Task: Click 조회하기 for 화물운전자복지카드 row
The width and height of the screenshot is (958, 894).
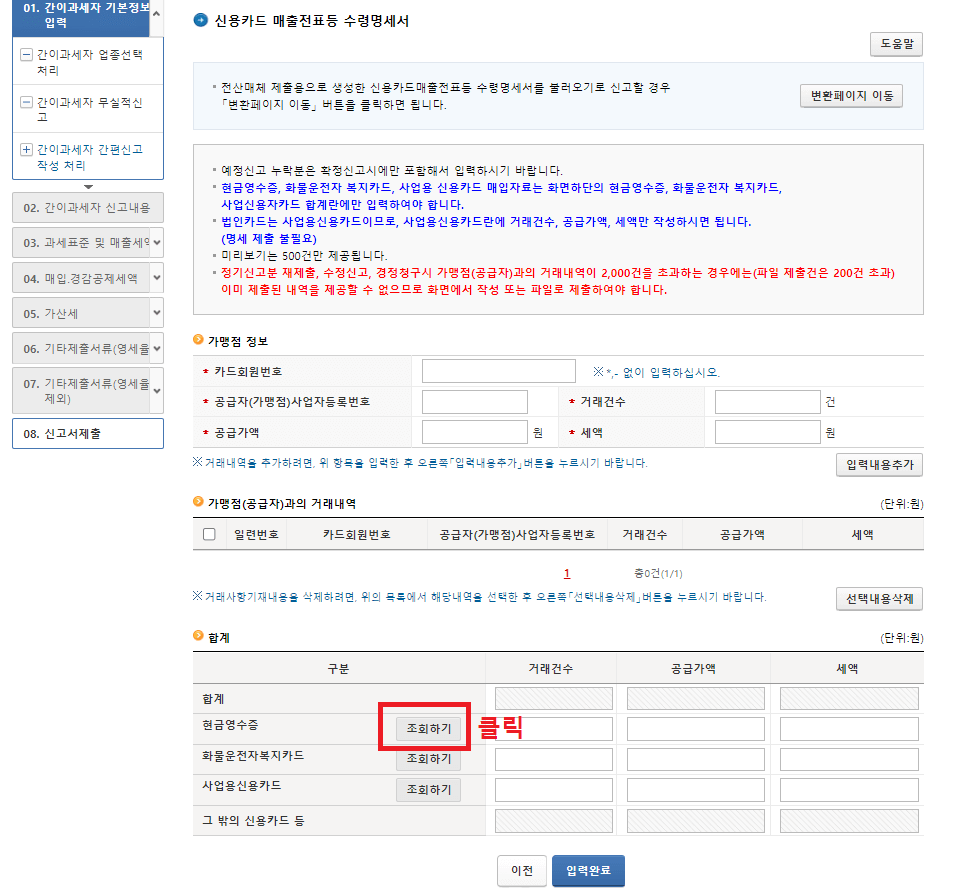Action: pyautogui.click(x=428, y=759)
